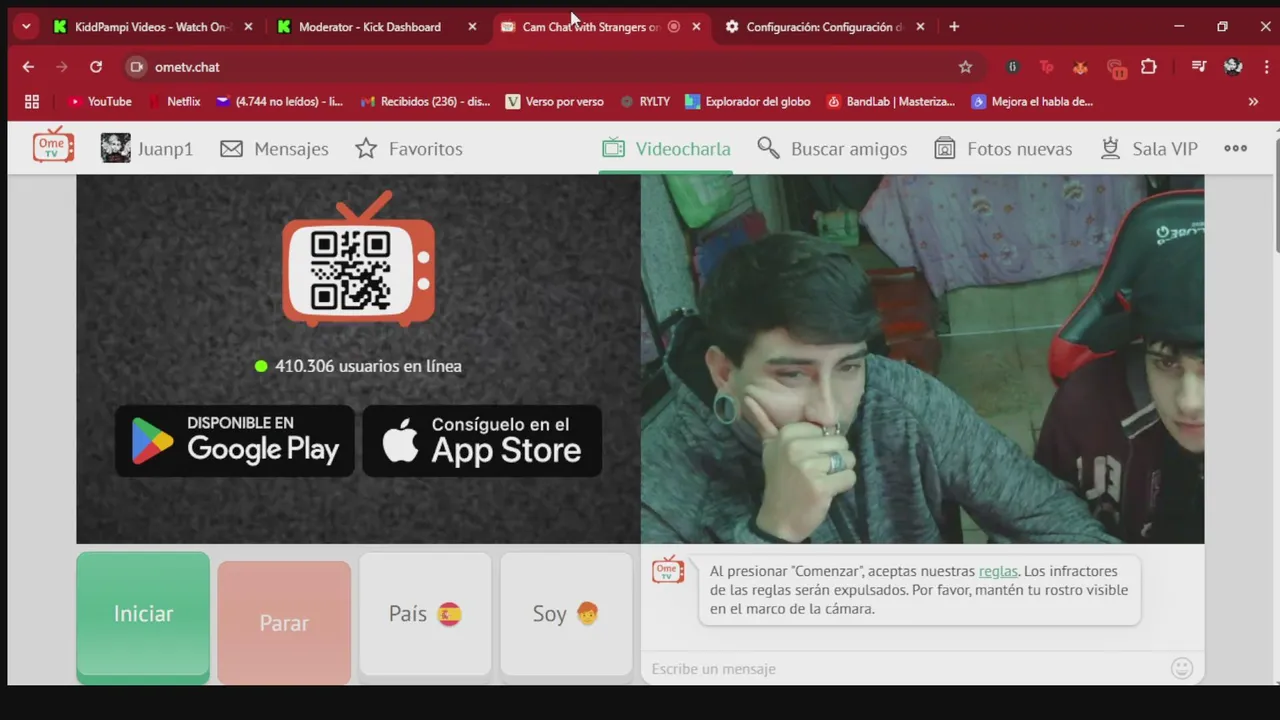Open the media controls music icon
1280x720 pixels.
tap(1199, 67)
